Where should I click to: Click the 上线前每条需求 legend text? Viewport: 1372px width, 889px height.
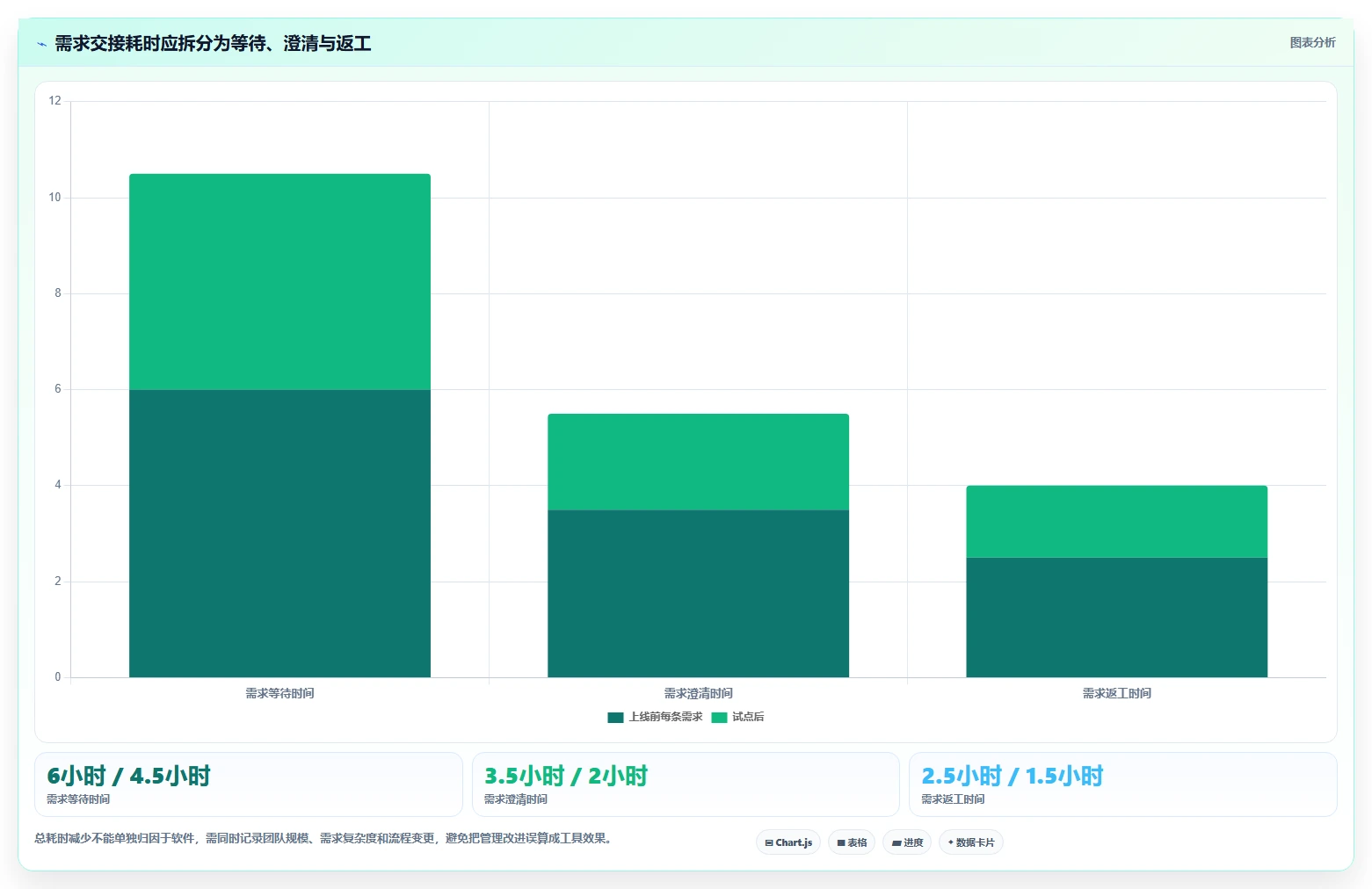(x=665, y=717)
